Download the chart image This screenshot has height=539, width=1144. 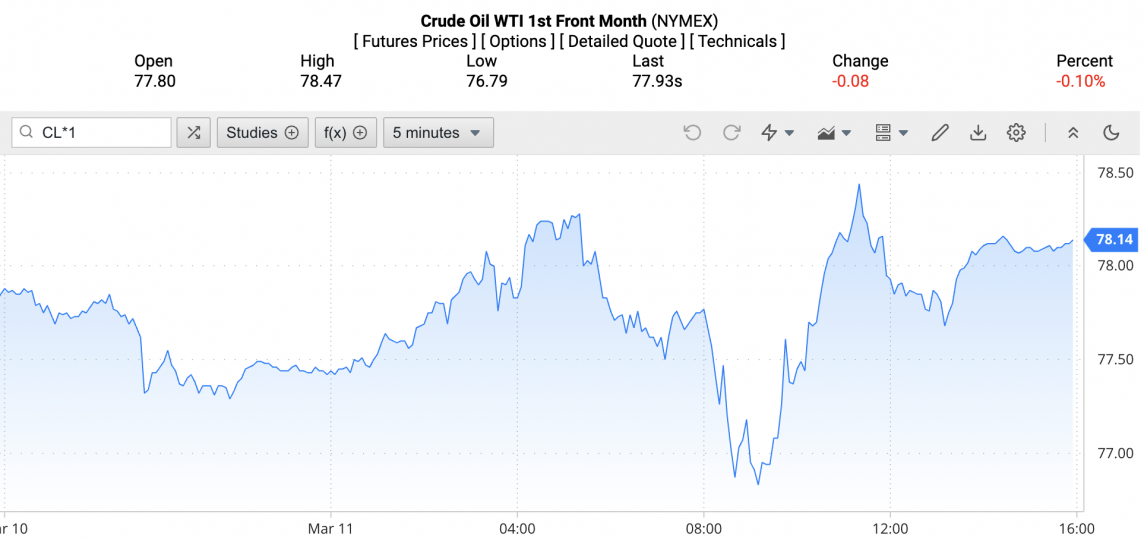pos(978,133)
